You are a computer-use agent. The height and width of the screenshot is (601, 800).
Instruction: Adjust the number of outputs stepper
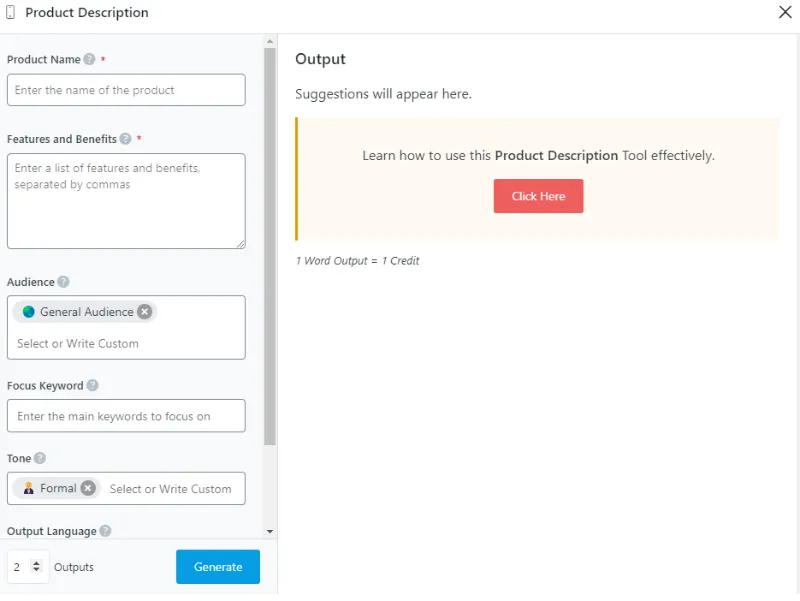pos(37,567)
